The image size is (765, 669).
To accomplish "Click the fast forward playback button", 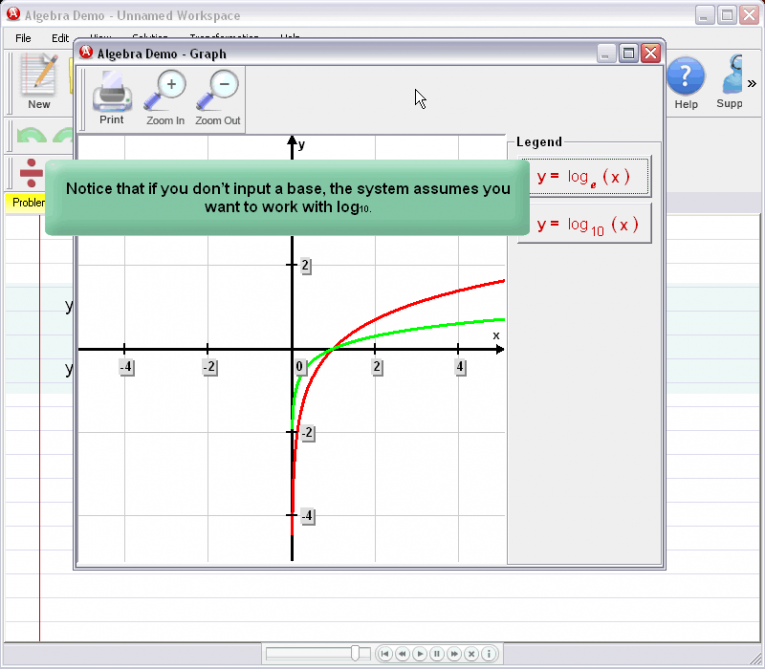I will (454, 653).
